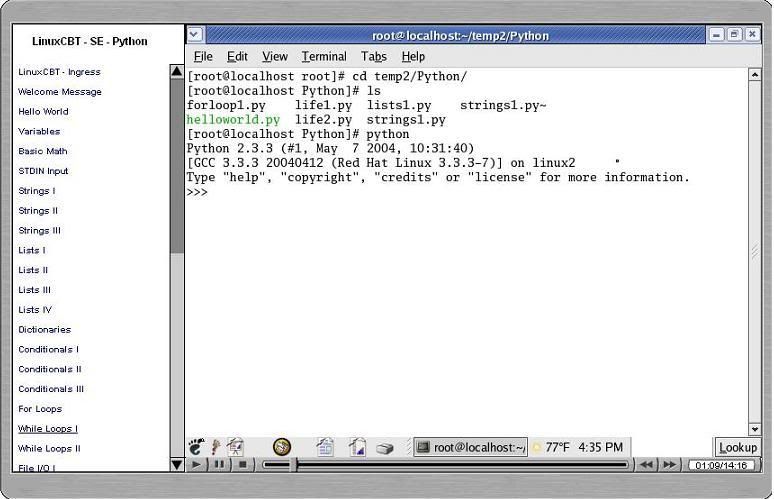Open the Variables lesson

tap(39, 131)
